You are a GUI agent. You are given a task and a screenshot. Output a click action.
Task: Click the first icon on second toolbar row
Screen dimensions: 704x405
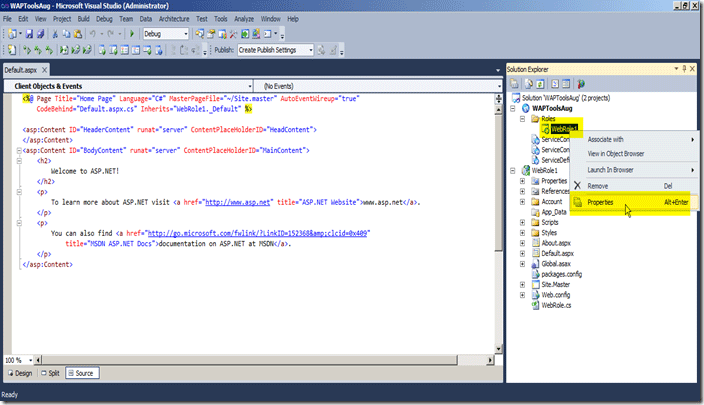click(x=12, y=50)
